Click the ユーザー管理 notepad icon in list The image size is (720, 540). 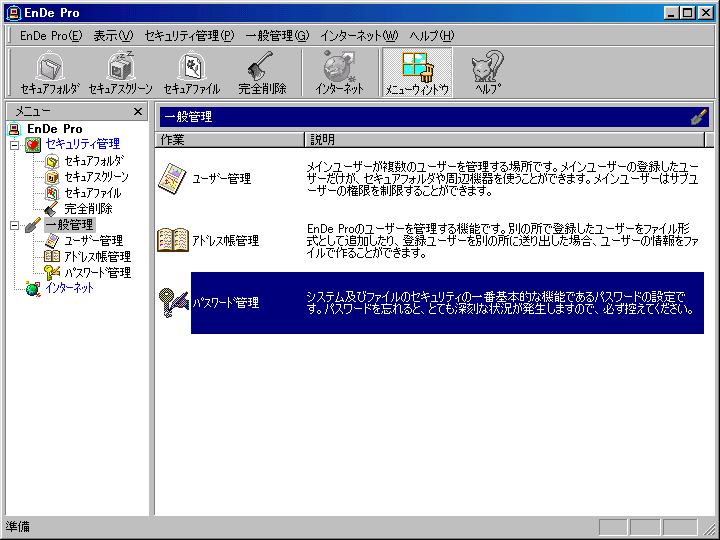click(172, 179)
